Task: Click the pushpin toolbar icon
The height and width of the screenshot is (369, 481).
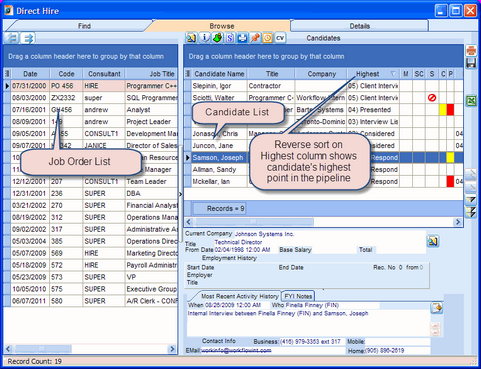Action: click(x=255, y=38)
